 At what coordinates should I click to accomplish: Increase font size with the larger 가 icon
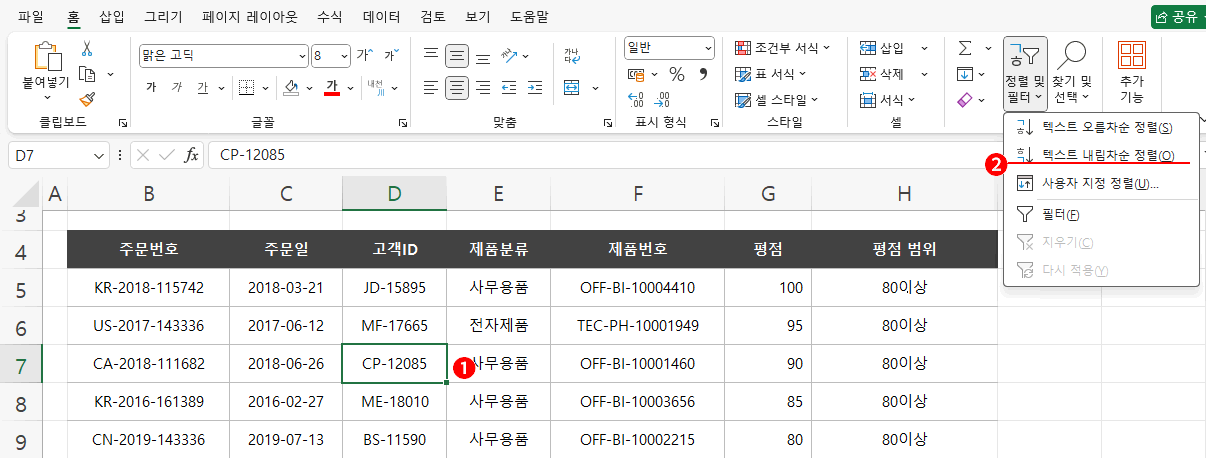coord(364,54)
